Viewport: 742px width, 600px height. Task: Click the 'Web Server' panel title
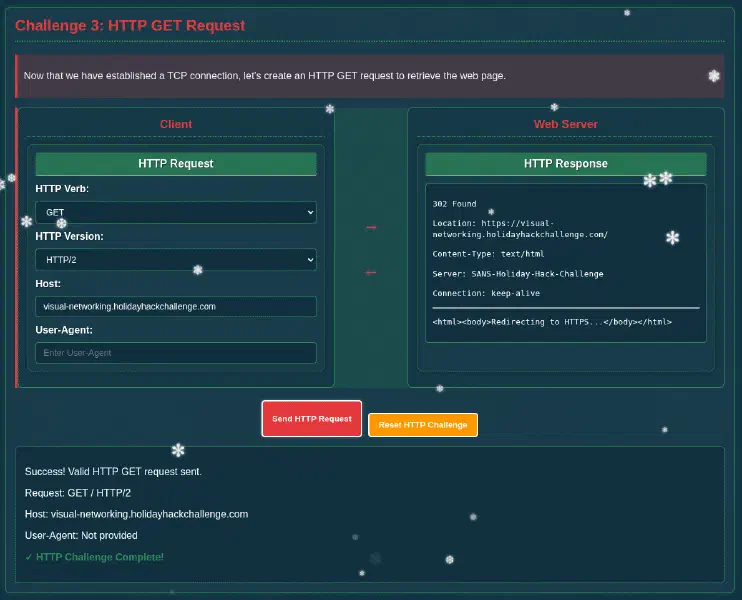coord(565,124)
